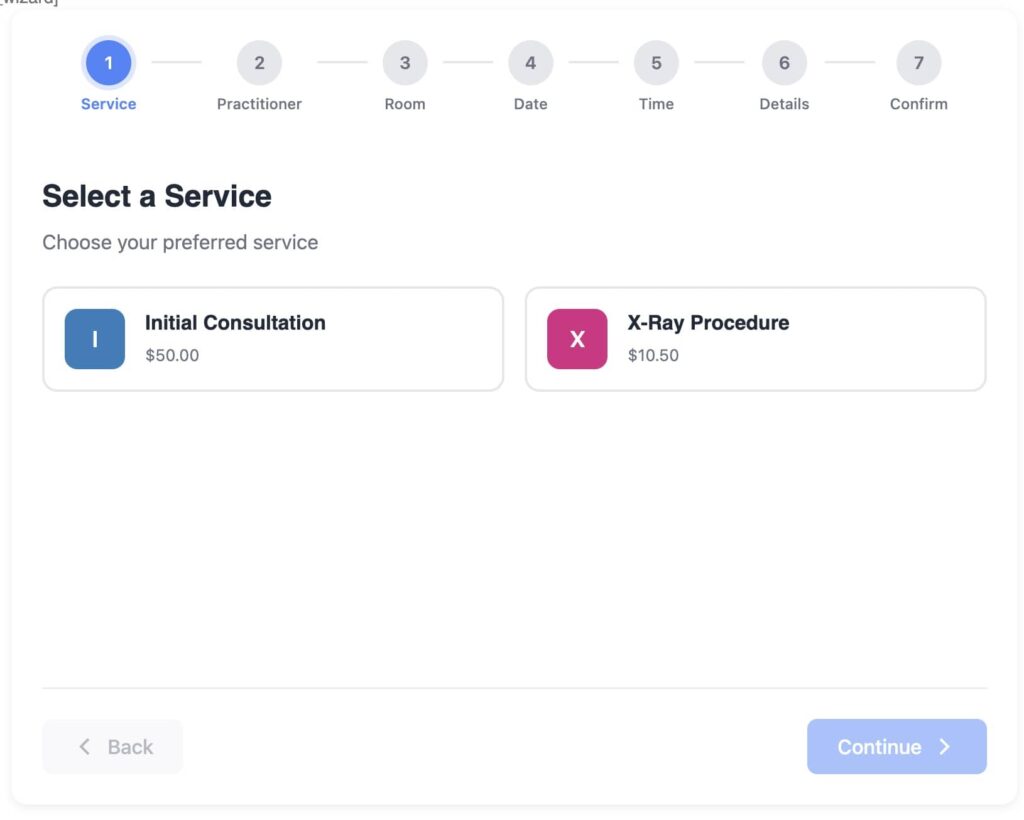This screenshot has height=820, width=1024.
Task: Jump to step 7 Confirm circle
Action: pyautogui.click(x=918, y=63)
